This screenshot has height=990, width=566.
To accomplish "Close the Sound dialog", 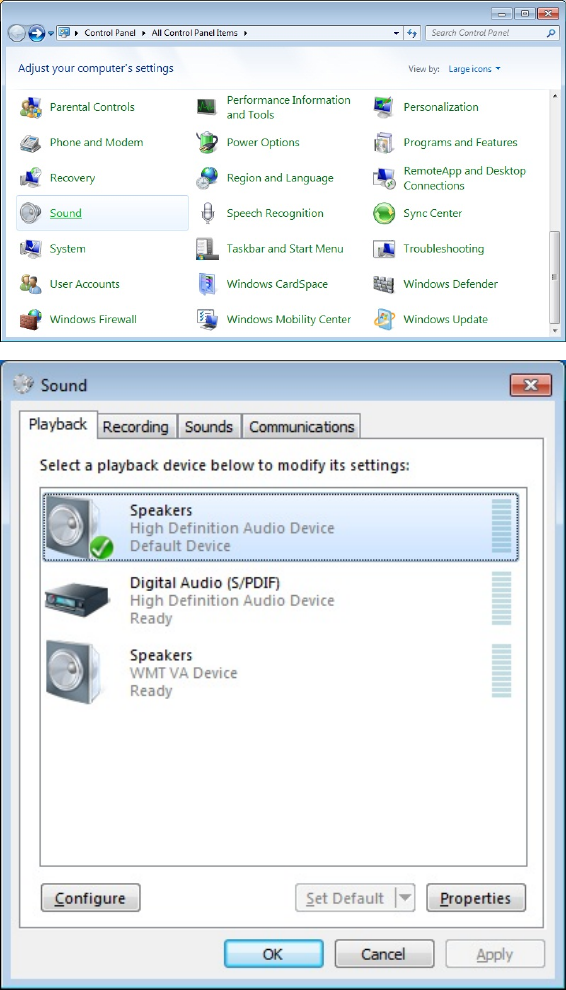I will (531, 385).
